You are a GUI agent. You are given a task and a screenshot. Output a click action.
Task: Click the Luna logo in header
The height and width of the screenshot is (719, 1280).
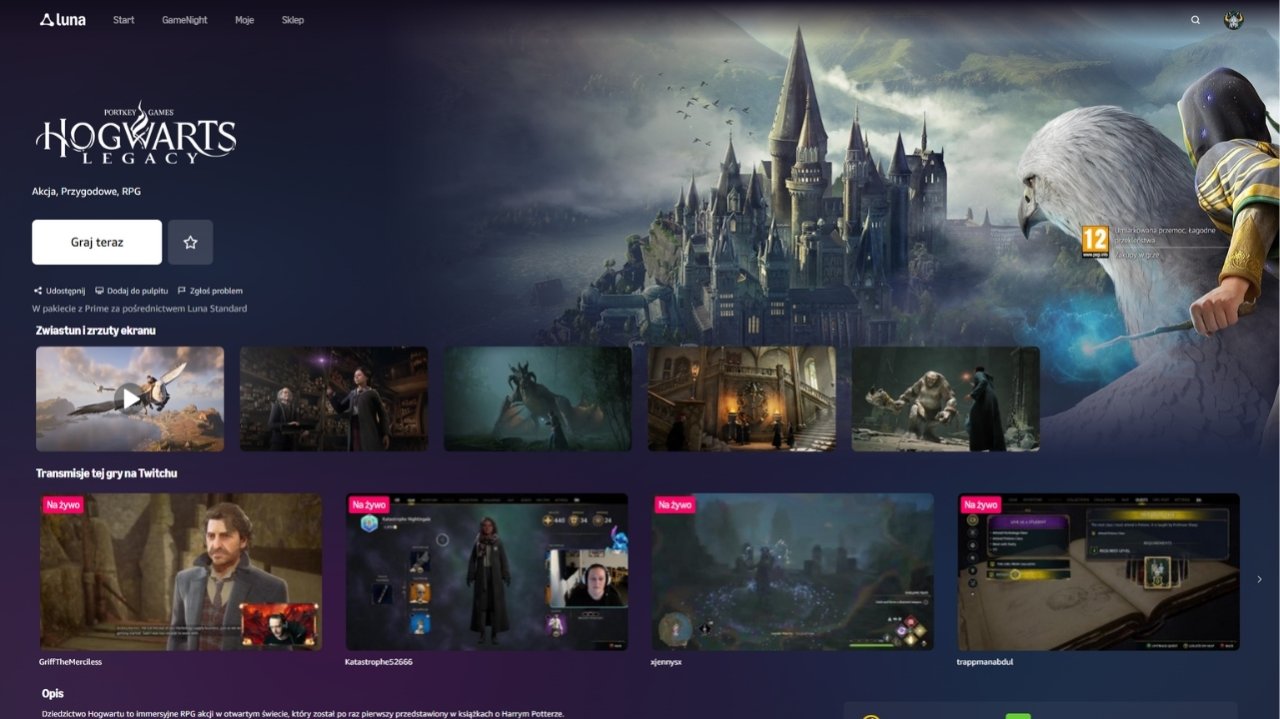(62, 20)
